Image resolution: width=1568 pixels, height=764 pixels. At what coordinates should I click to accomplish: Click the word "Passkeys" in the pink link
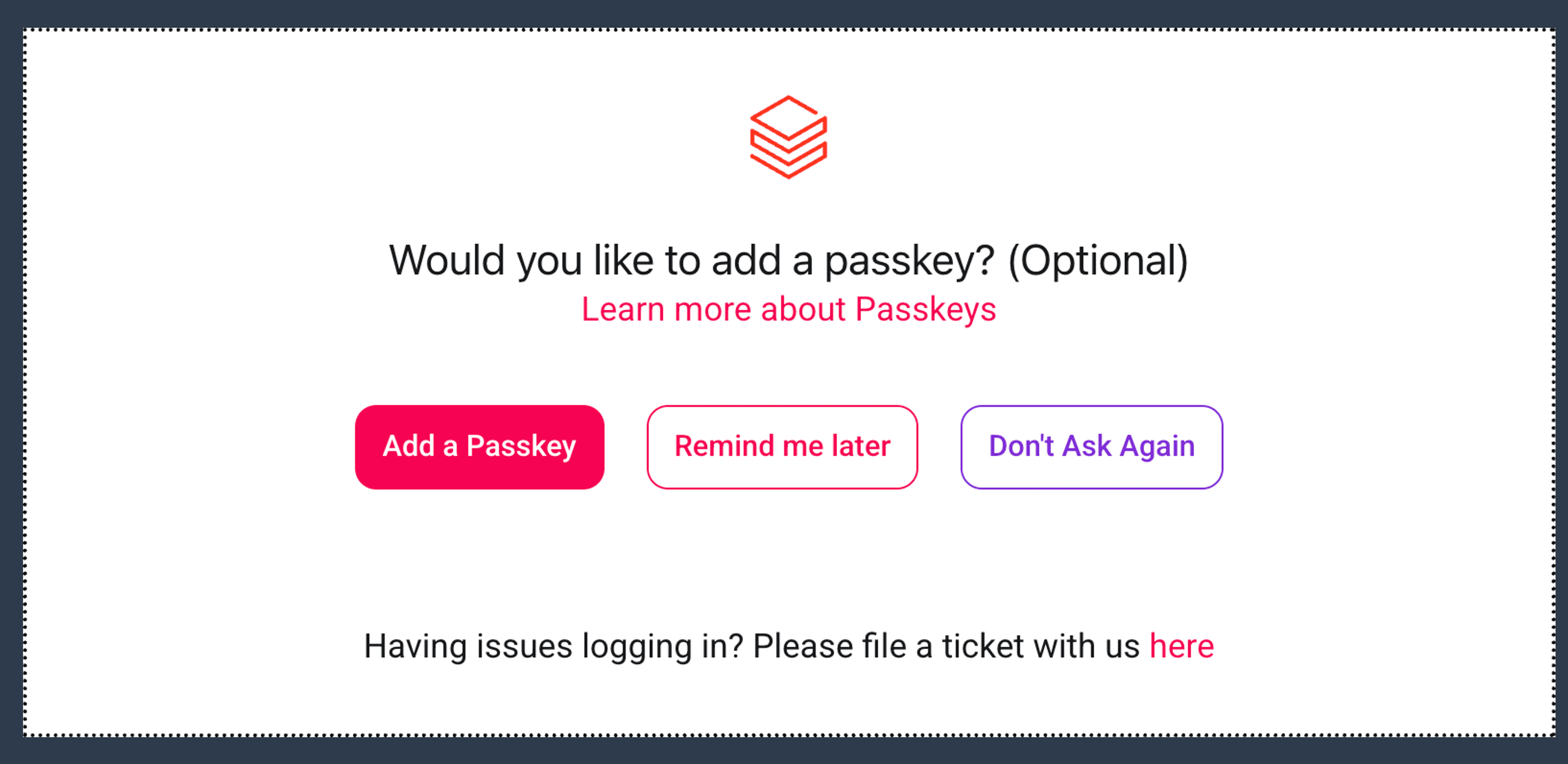925,310
